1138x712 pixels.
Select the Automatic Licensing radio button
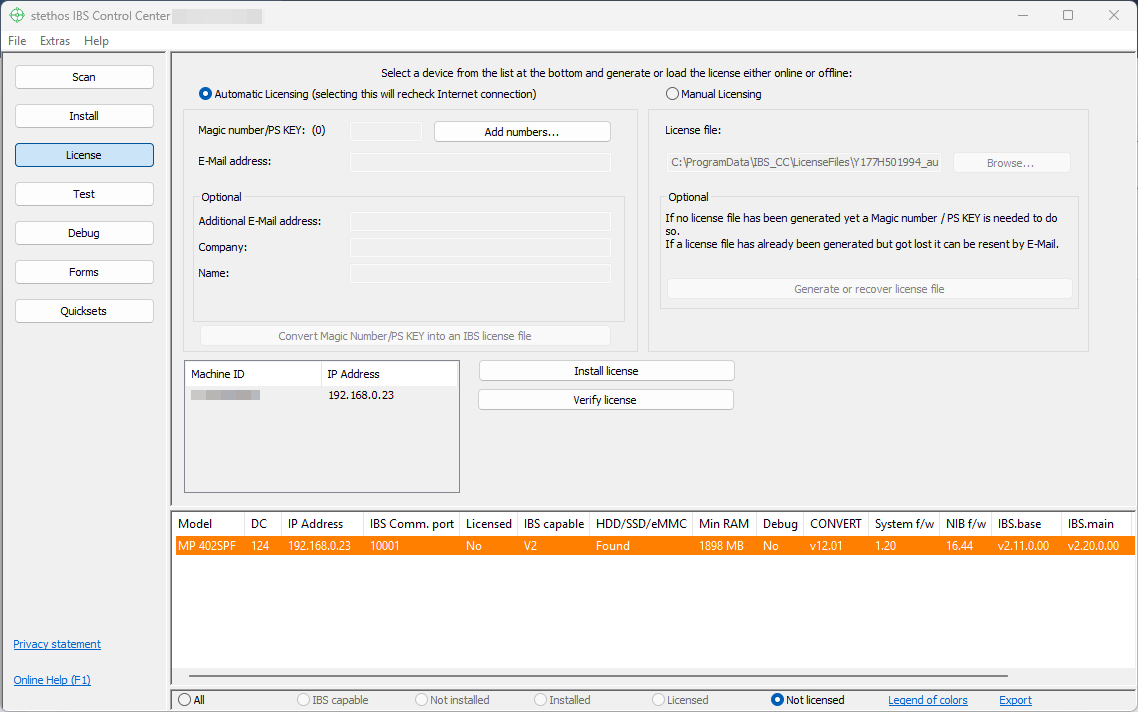point(206,94)
